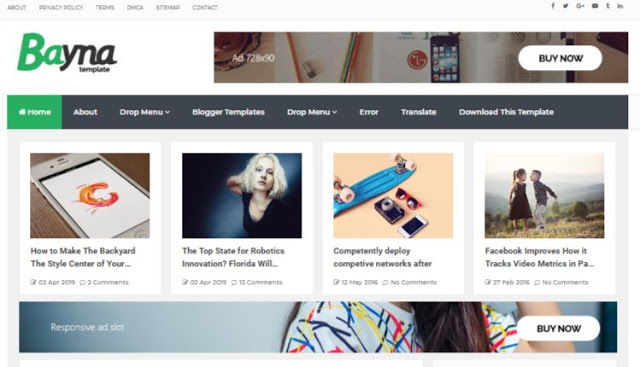The image size is (640, 367).
Task: Open the Tumblr social icon
Action: coord(608,6)
